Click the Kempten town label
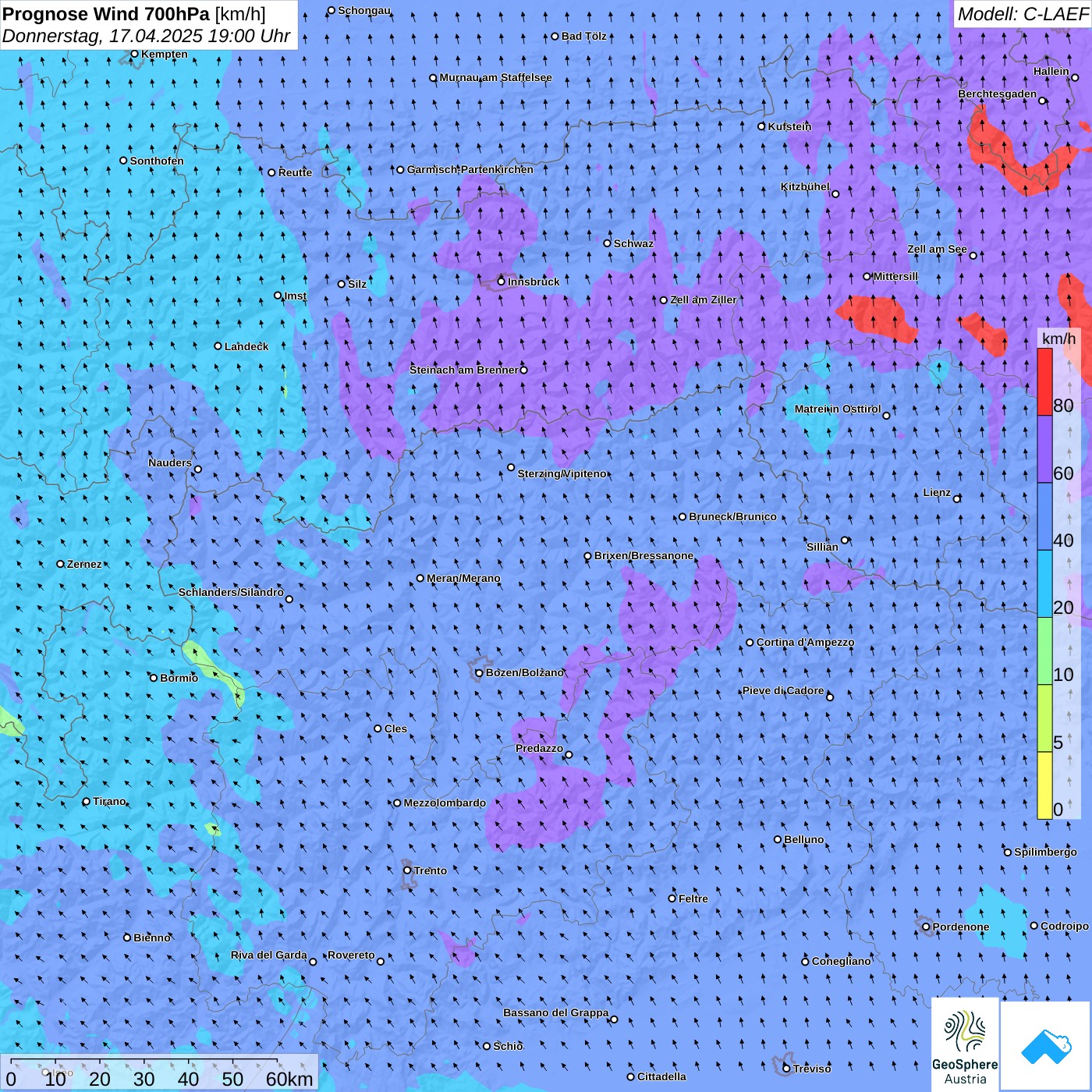This screenshot has height=1092, width=1092. 164,54
